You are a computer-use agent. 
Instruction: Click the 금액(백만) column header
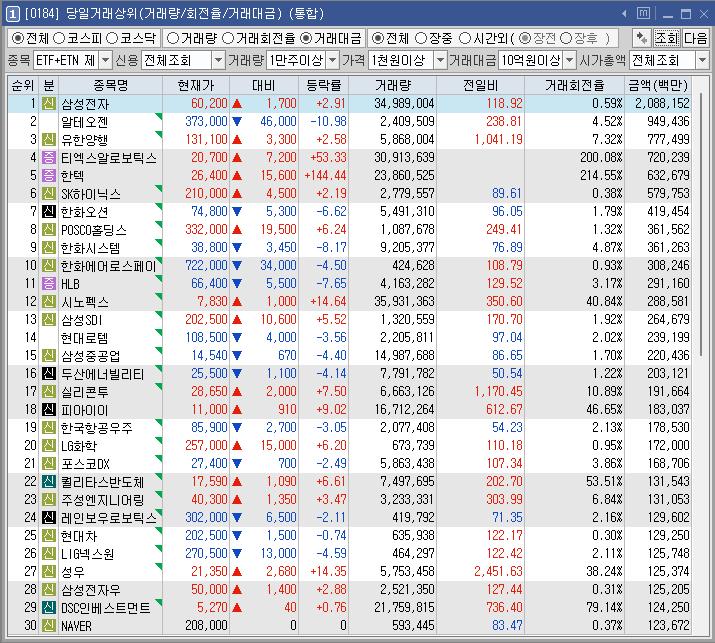click(x=658, y=85)
